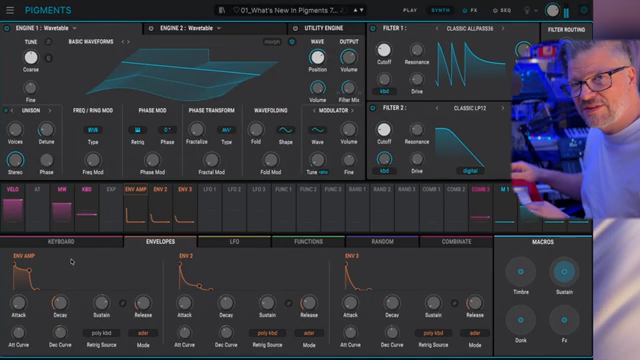
Task: Click ENV AMP sustain link icon
Action: coord(122,303)
